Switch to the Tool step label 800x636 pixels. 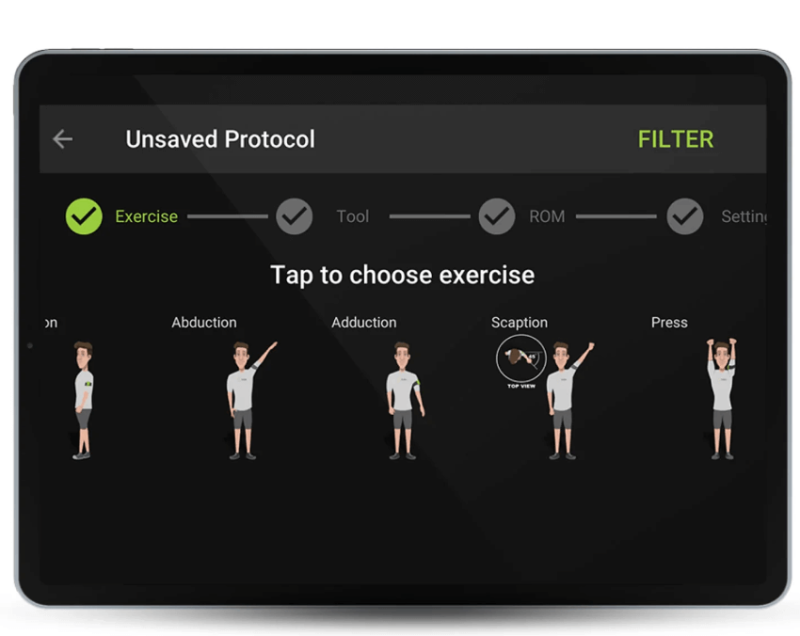click(353, 216)
